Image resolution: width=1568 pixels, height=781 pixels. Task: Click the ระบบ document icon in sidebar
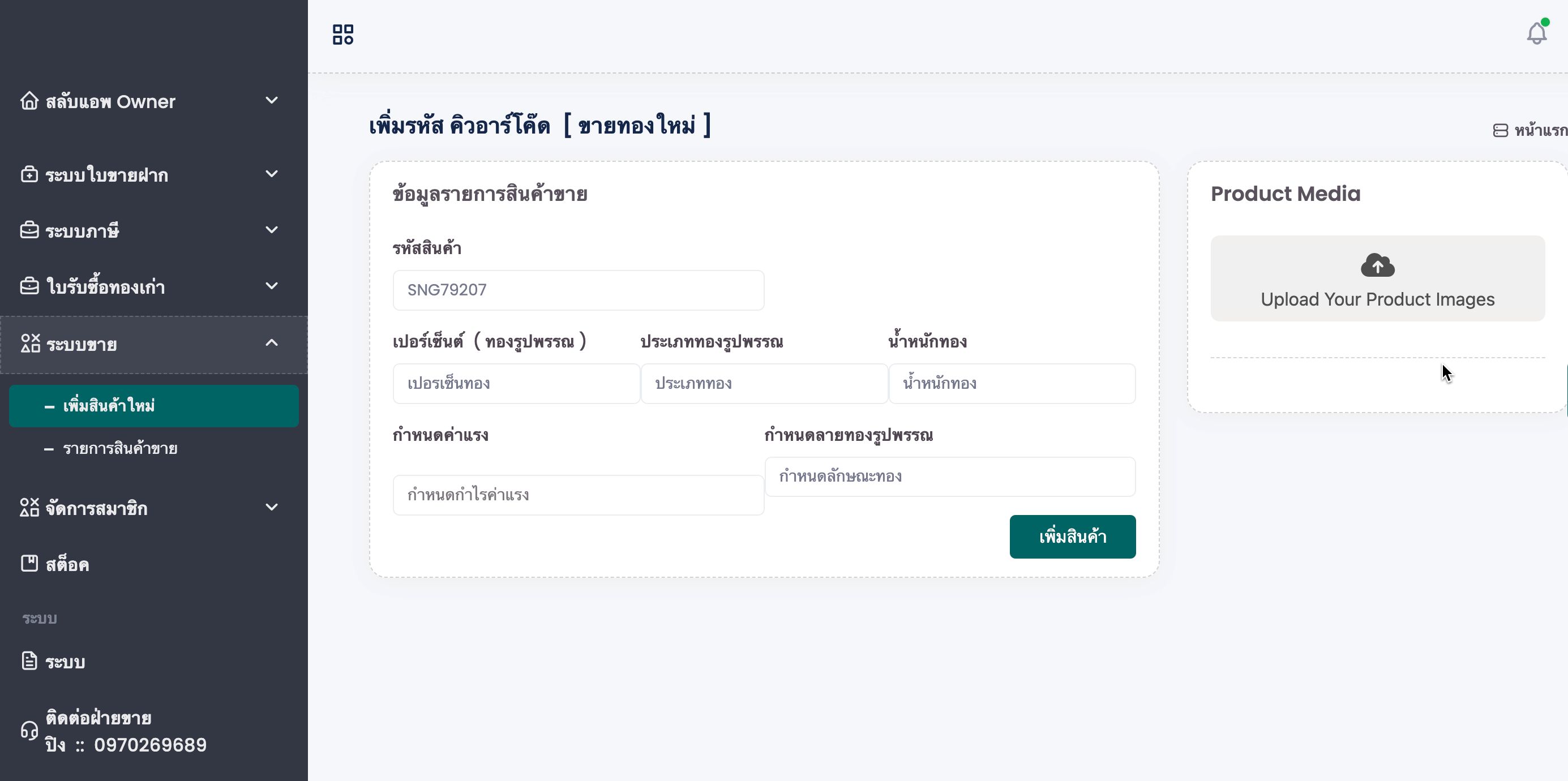[29, 661]
